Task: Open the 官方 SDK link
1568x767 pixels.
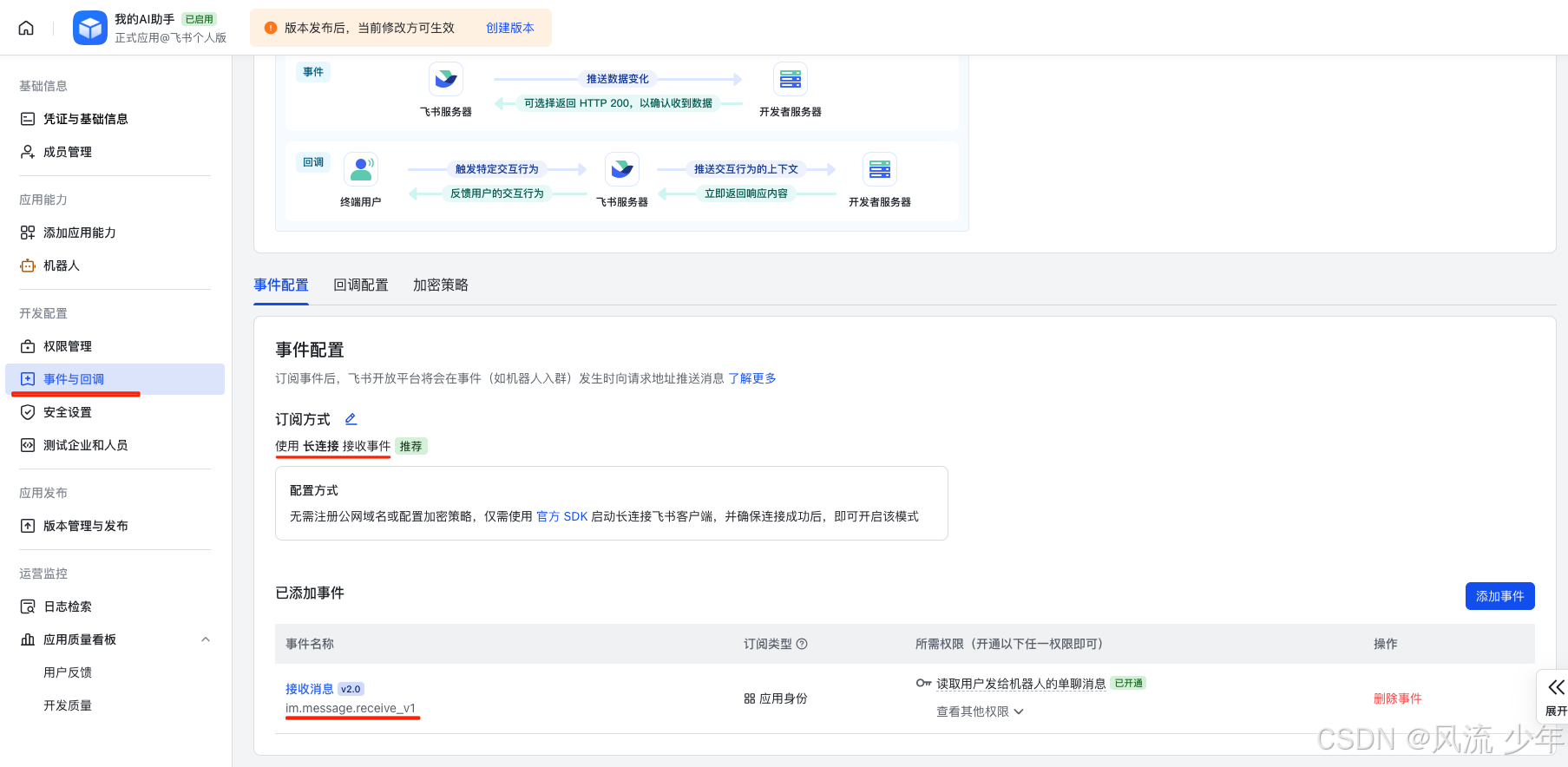Action: 561,516
